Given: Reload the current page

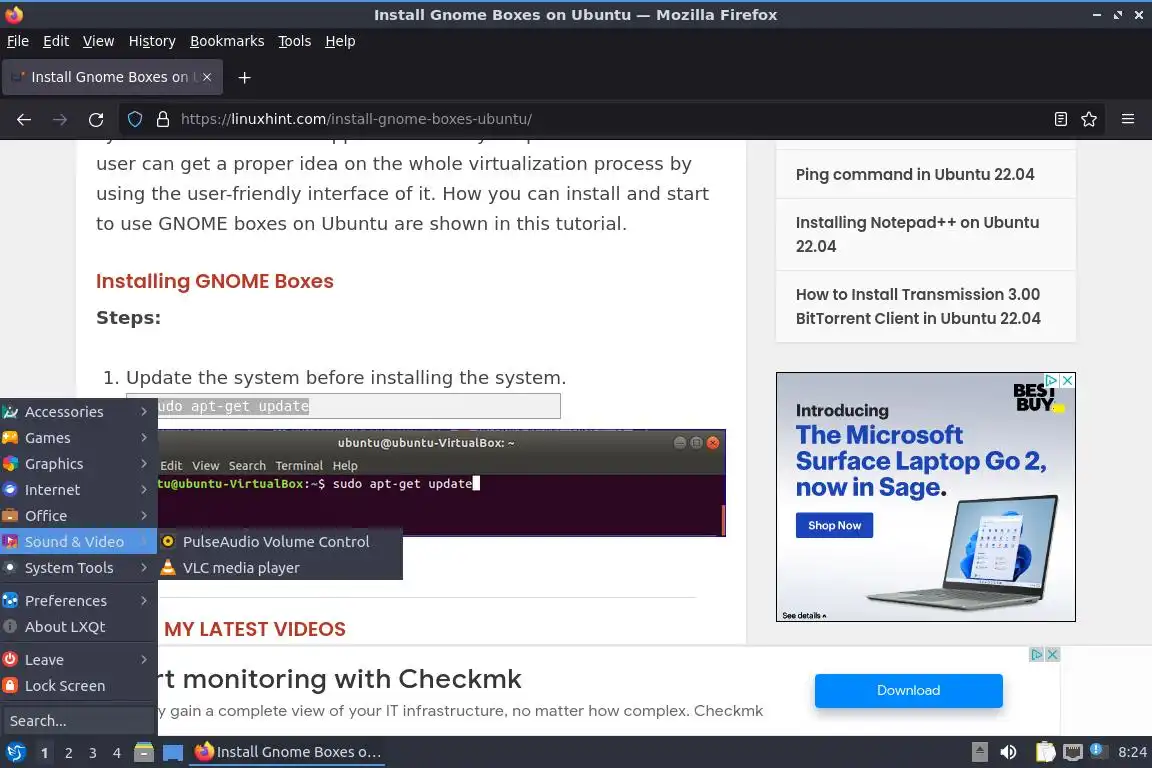Looking at the screenshot, I should click(96, 119).
